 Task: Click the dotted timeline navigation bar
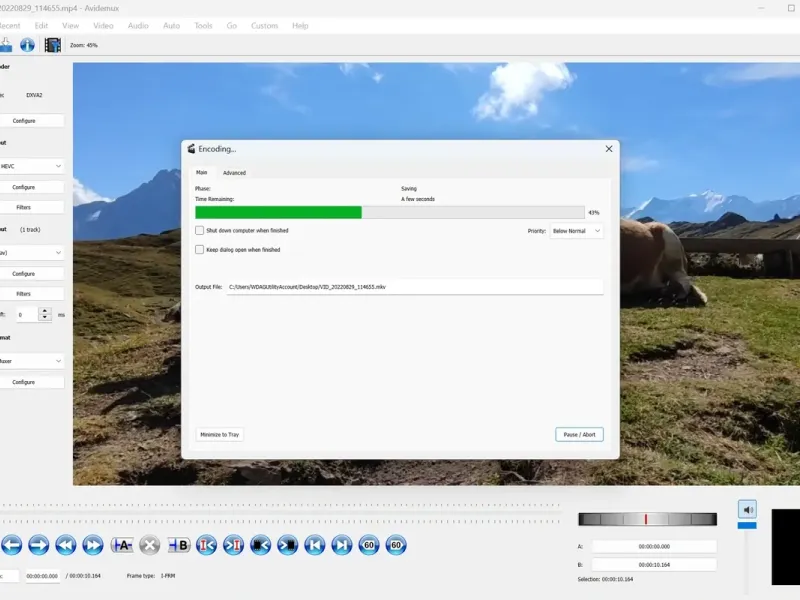(x=281, y=513)
